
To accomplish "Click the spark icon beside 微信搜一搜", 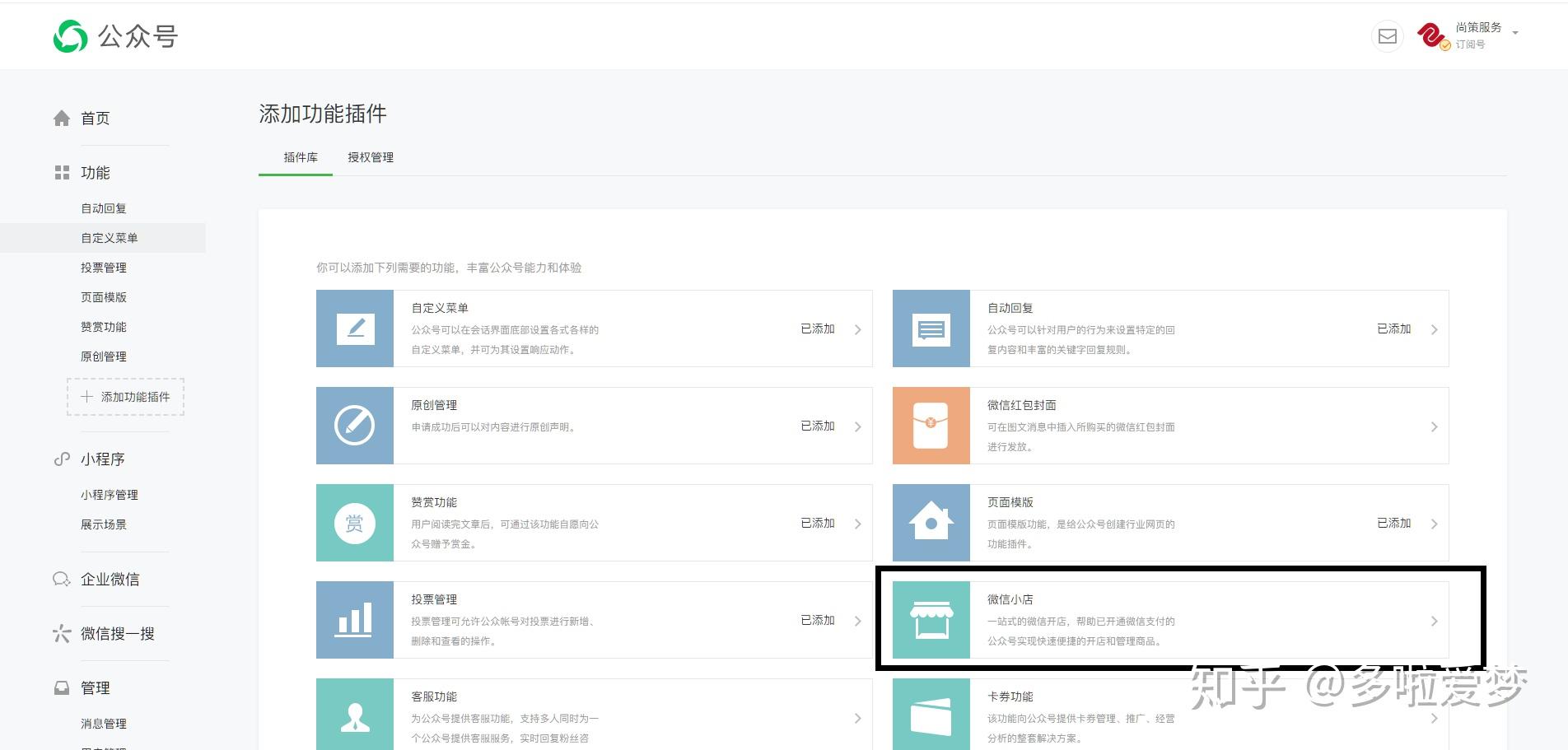I will pos(62,634).
